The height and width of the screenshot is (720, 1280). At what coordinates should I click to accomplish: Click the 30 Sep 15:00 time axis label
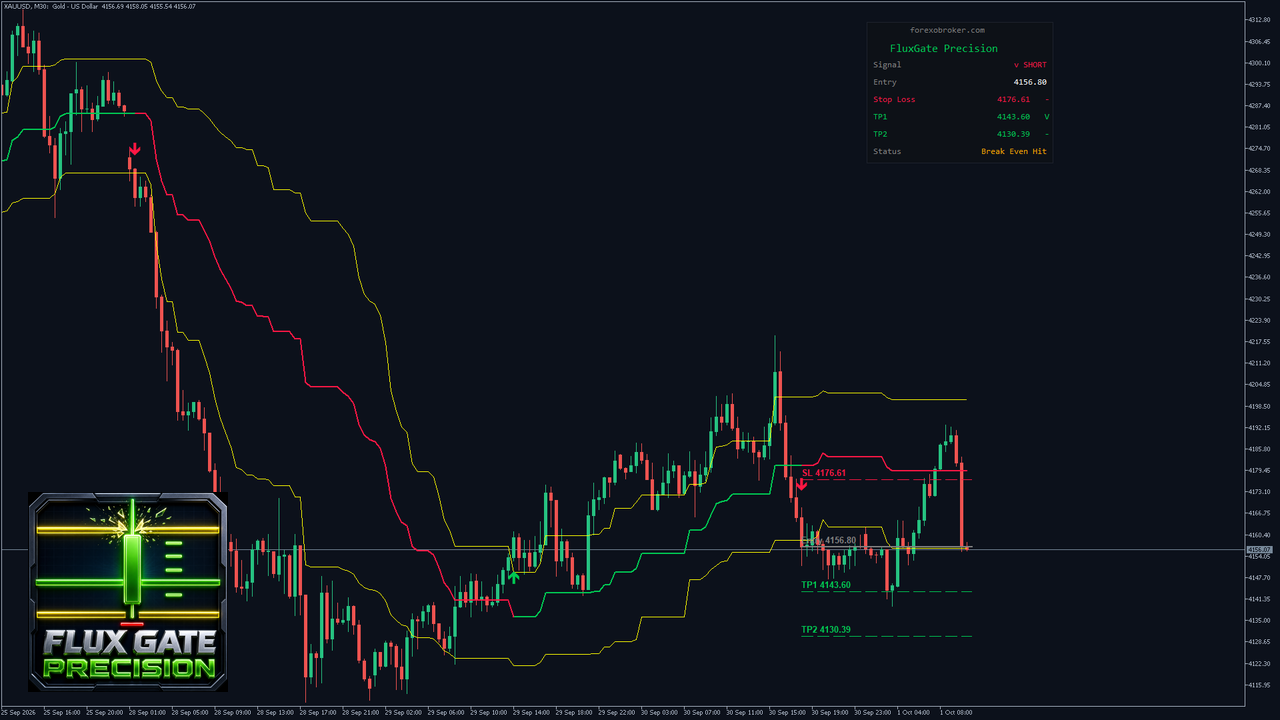pos(789,712)
